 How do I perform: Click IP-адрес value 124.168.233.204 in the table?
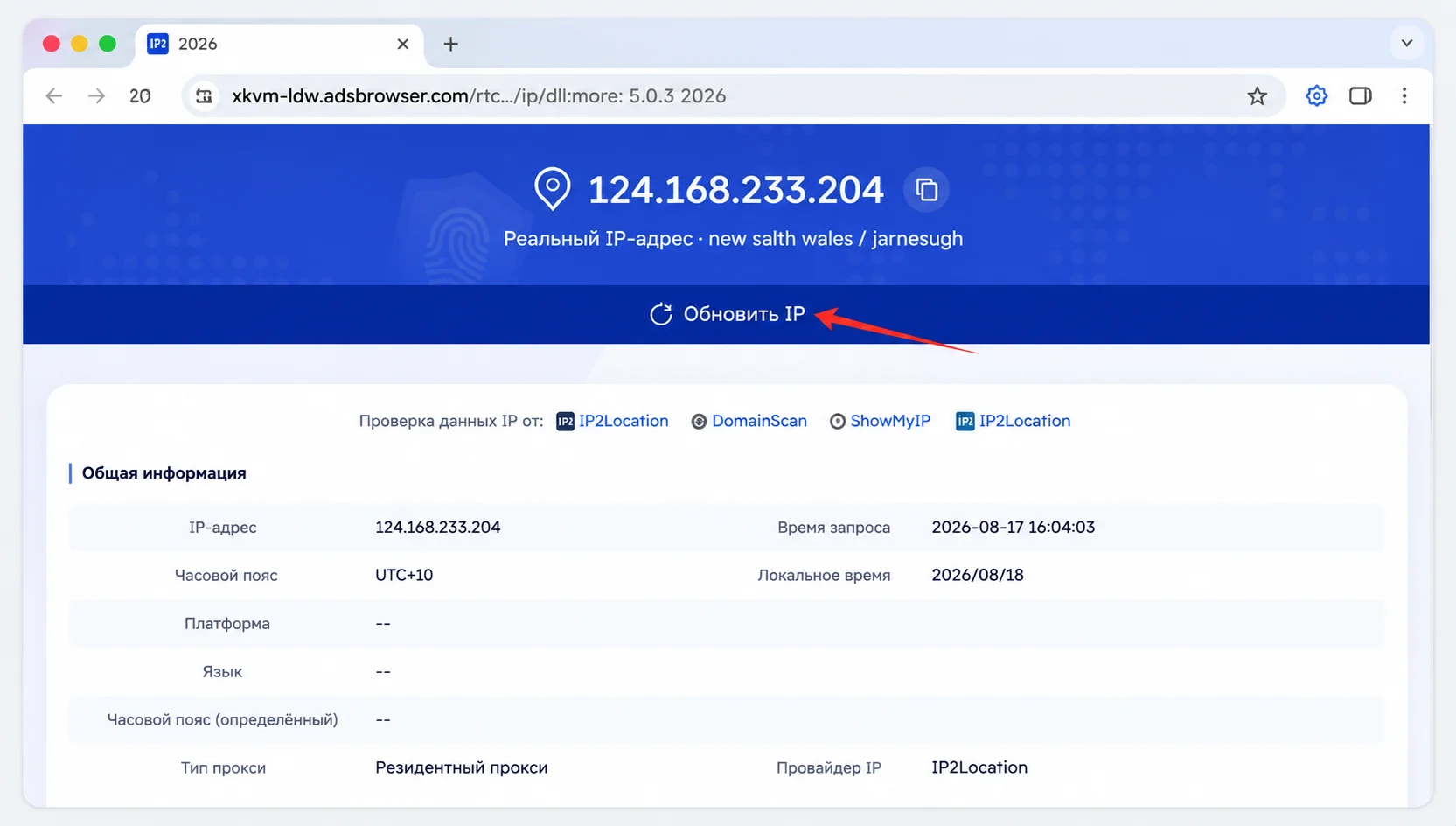click(x=437, y=528)
